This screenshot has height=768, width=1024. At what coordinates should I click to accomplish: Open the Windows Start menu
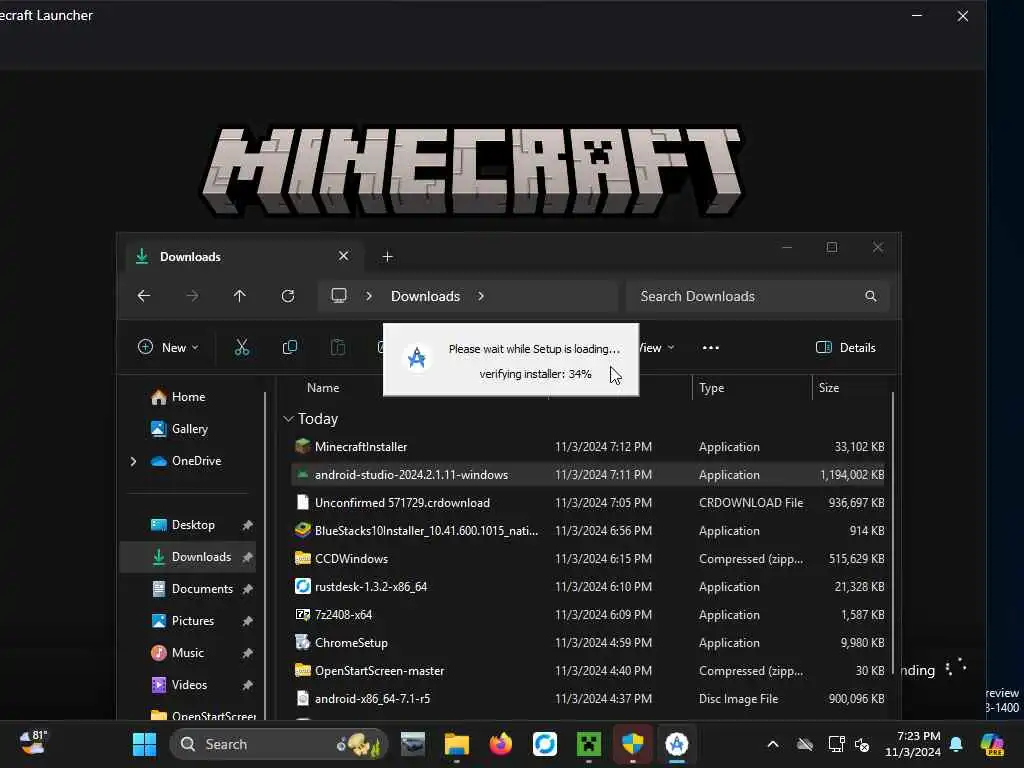(144, 744)
